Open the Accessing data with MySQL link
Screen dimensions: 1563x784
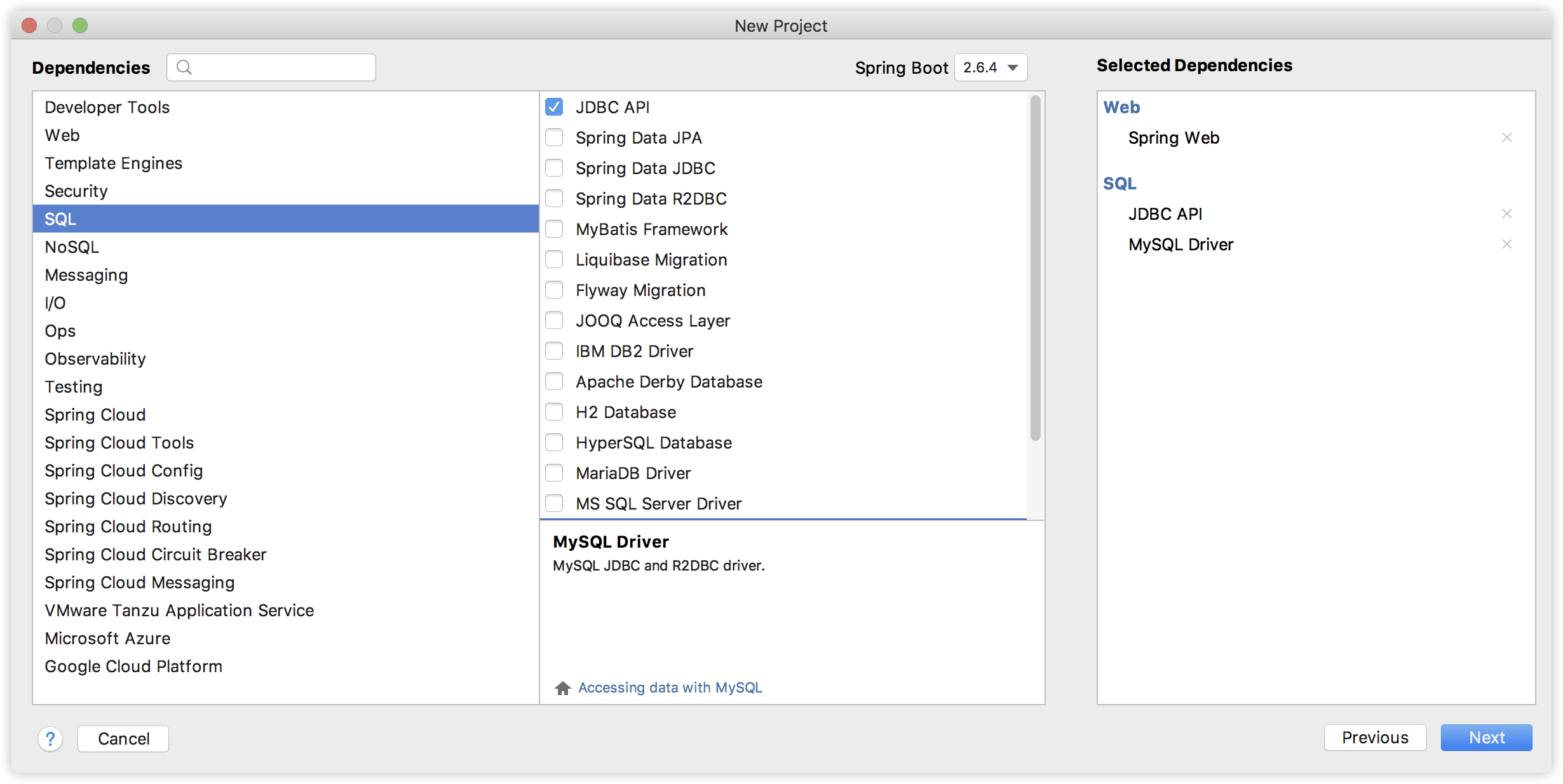click(670, 687)
